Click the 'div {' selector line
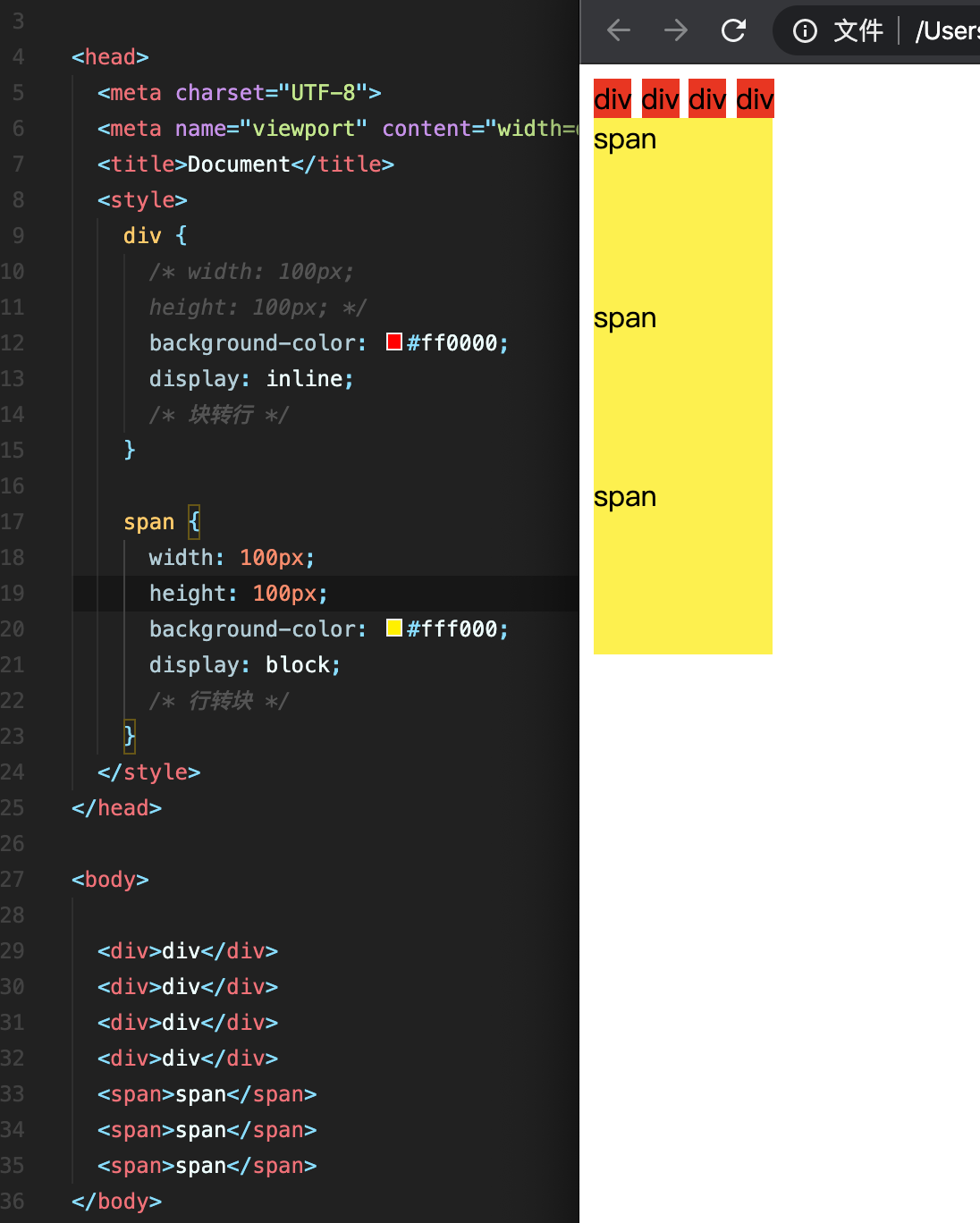Viewport: 980px width, 1223px height. tap(156, 235)
